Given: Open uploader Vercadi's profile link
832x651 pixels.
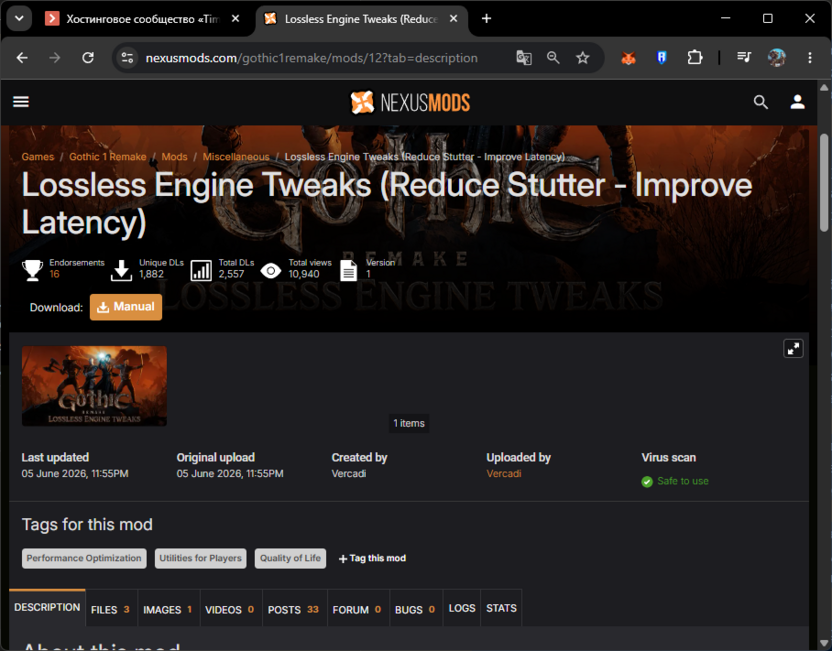Looking at the screenshot, I should (x=504, y=473).
